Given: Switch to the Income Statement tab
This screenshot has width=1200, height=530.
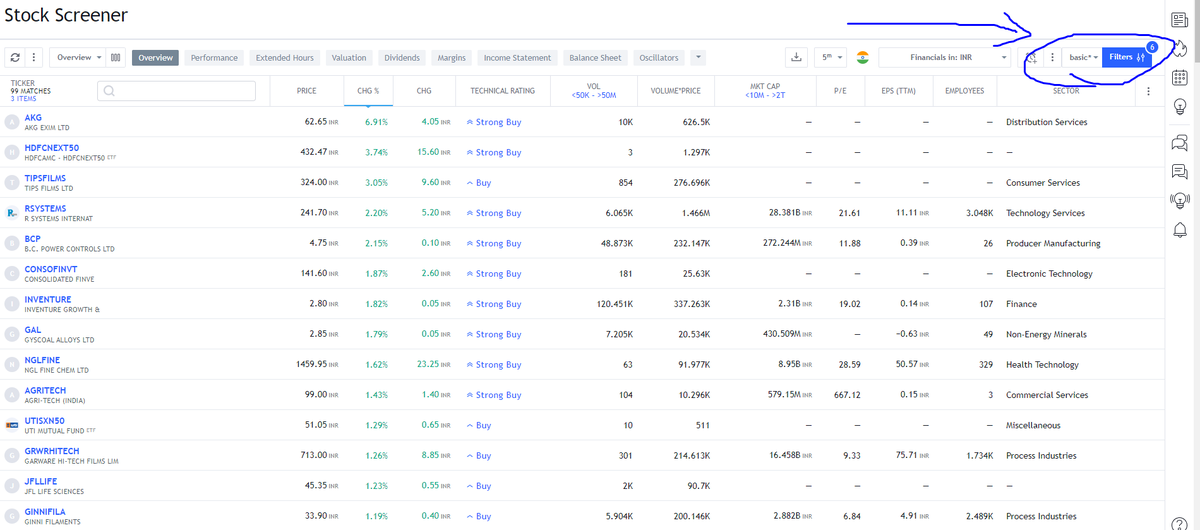Looking at the screenshot, I should [517, 58].
